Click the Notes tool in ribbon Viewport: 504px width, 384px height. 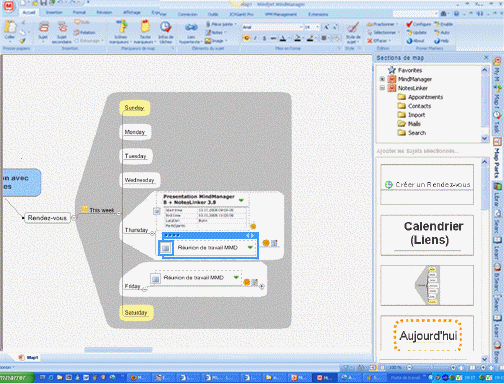coord(215,32)
